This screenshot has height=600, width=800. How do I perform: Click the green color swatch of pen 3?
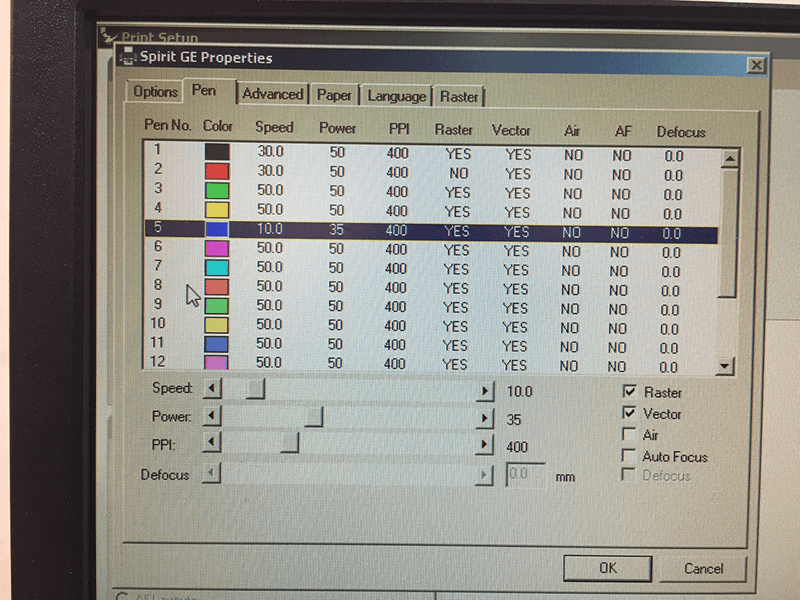click(217, 190)
